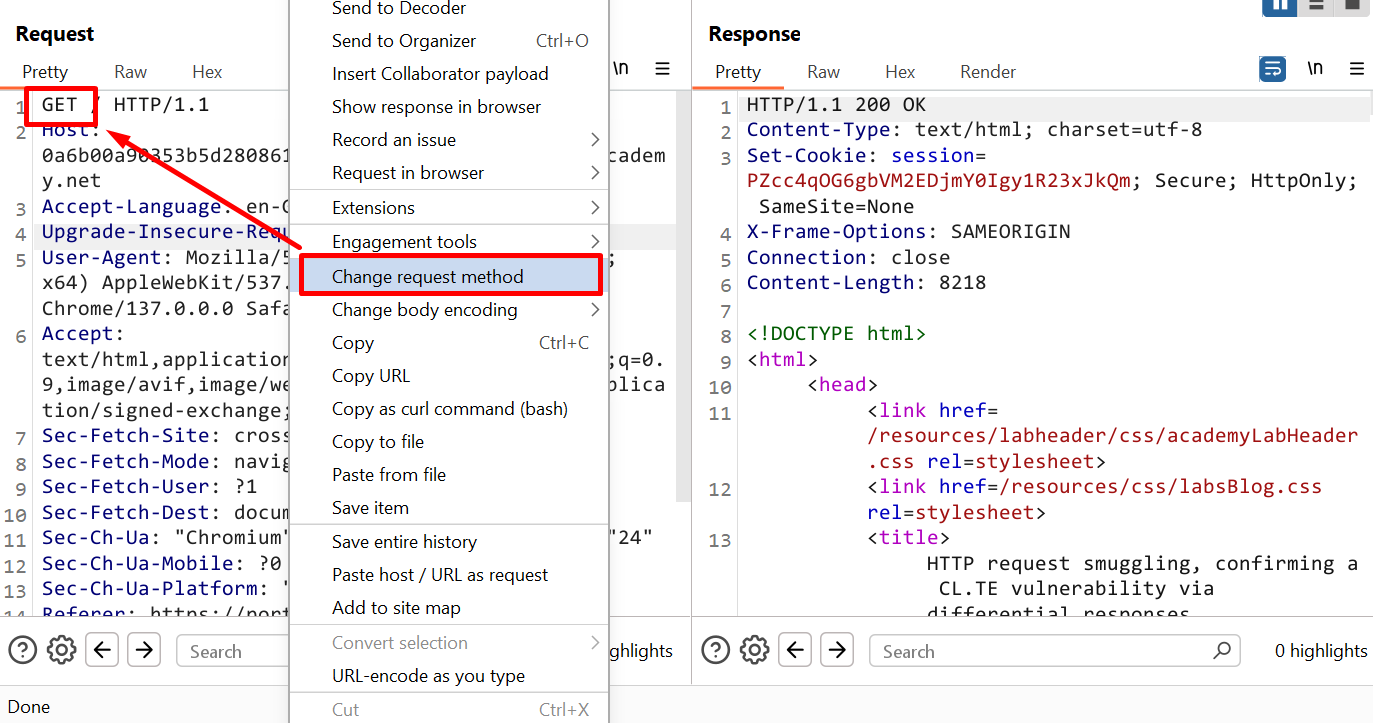
Task: Open the Request panel hamburger options menu
Action: [x=662, y=69]
